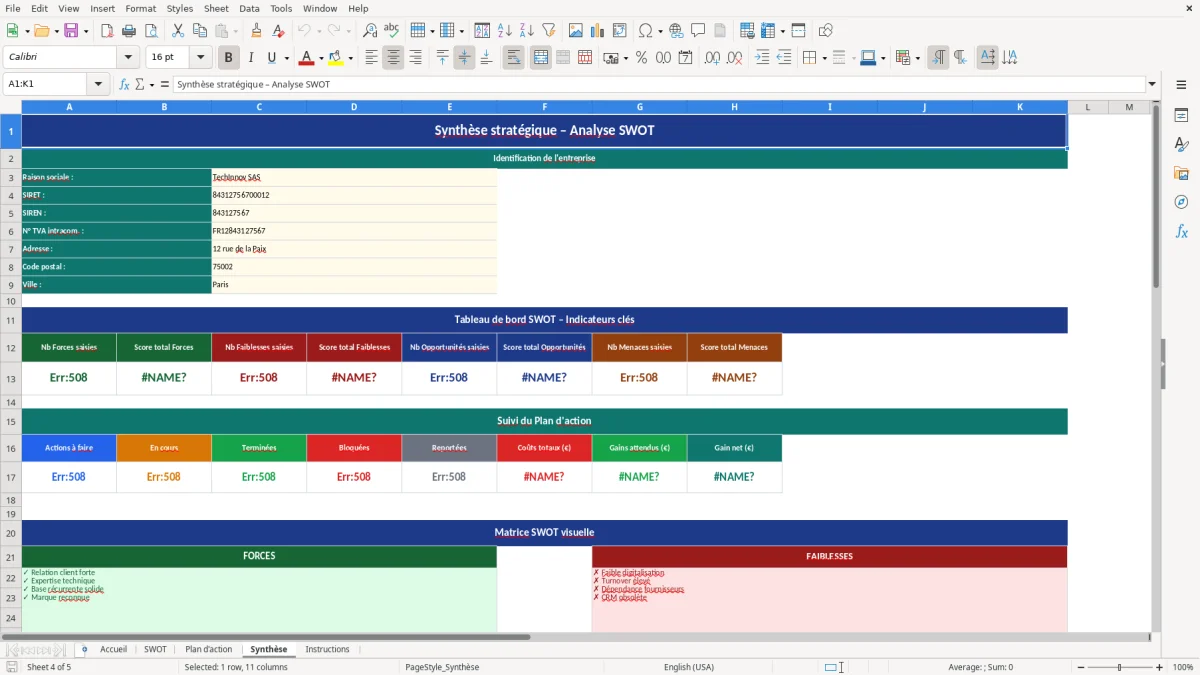
Task: Toggle Center Vertically alignment
Action: pos(464,58)
